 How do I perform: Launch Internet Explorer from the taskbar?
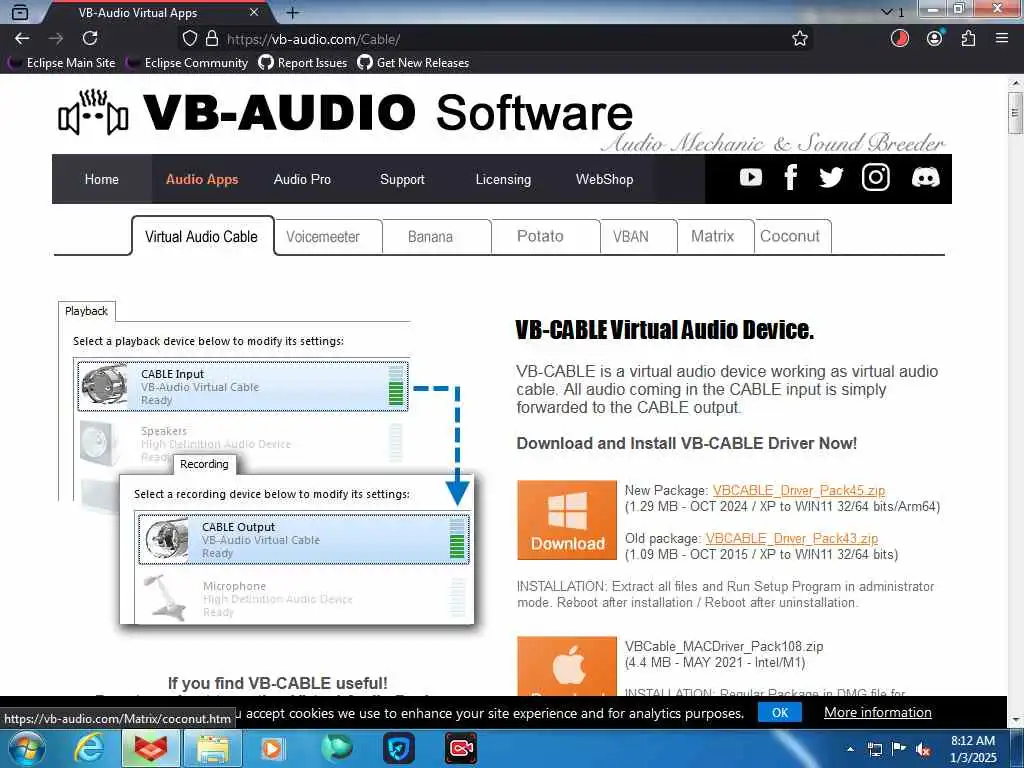[88, 749]
